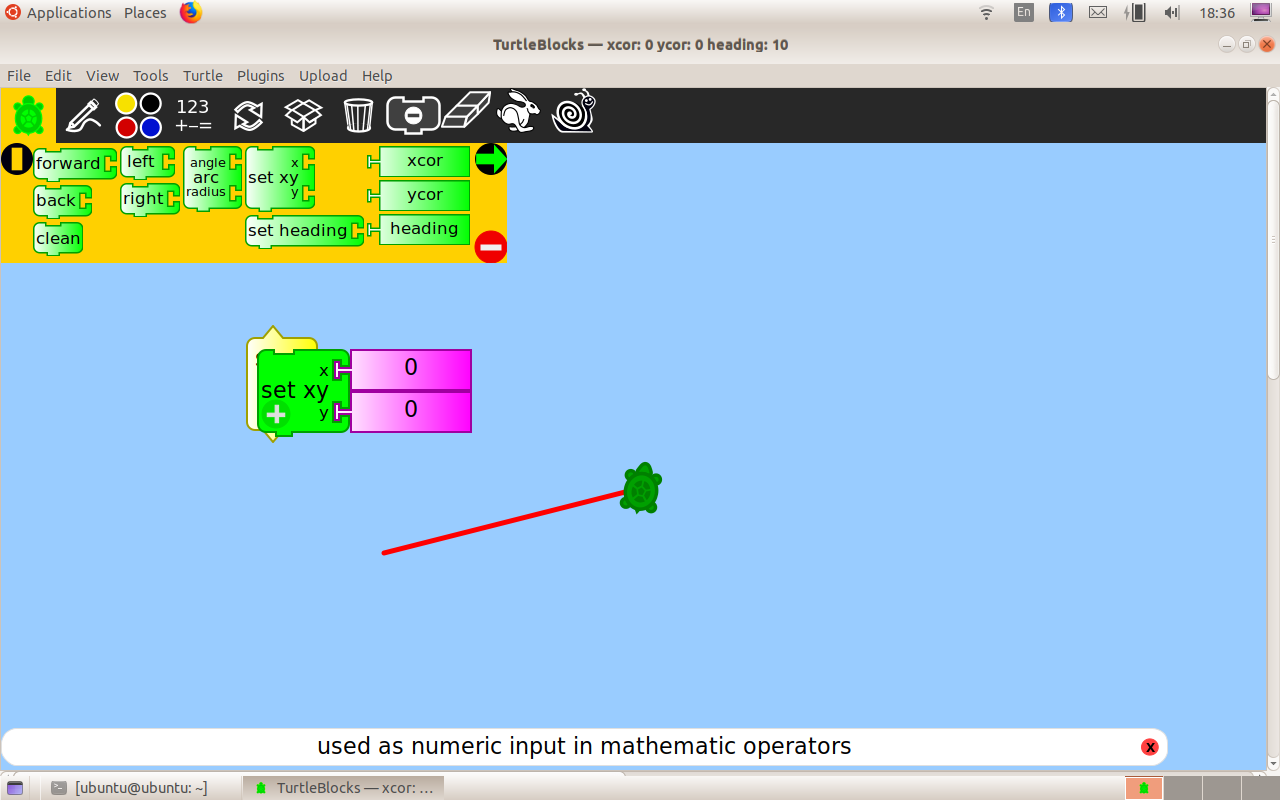Run fast with the rabbit icon
The height and width of the screenshot is (800, 1280).
[519, 112]
